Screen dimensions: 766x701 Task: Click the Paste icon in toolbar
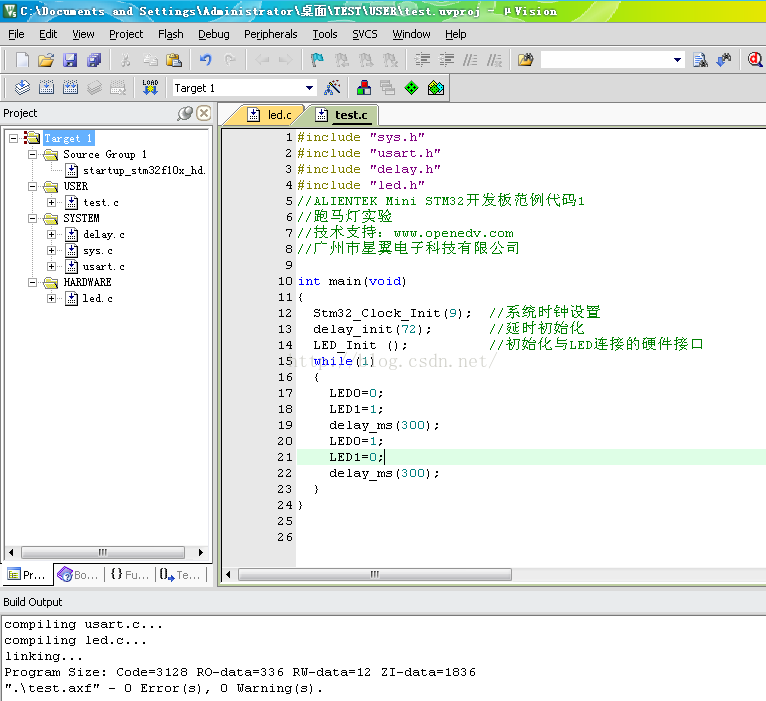[174, 60]
